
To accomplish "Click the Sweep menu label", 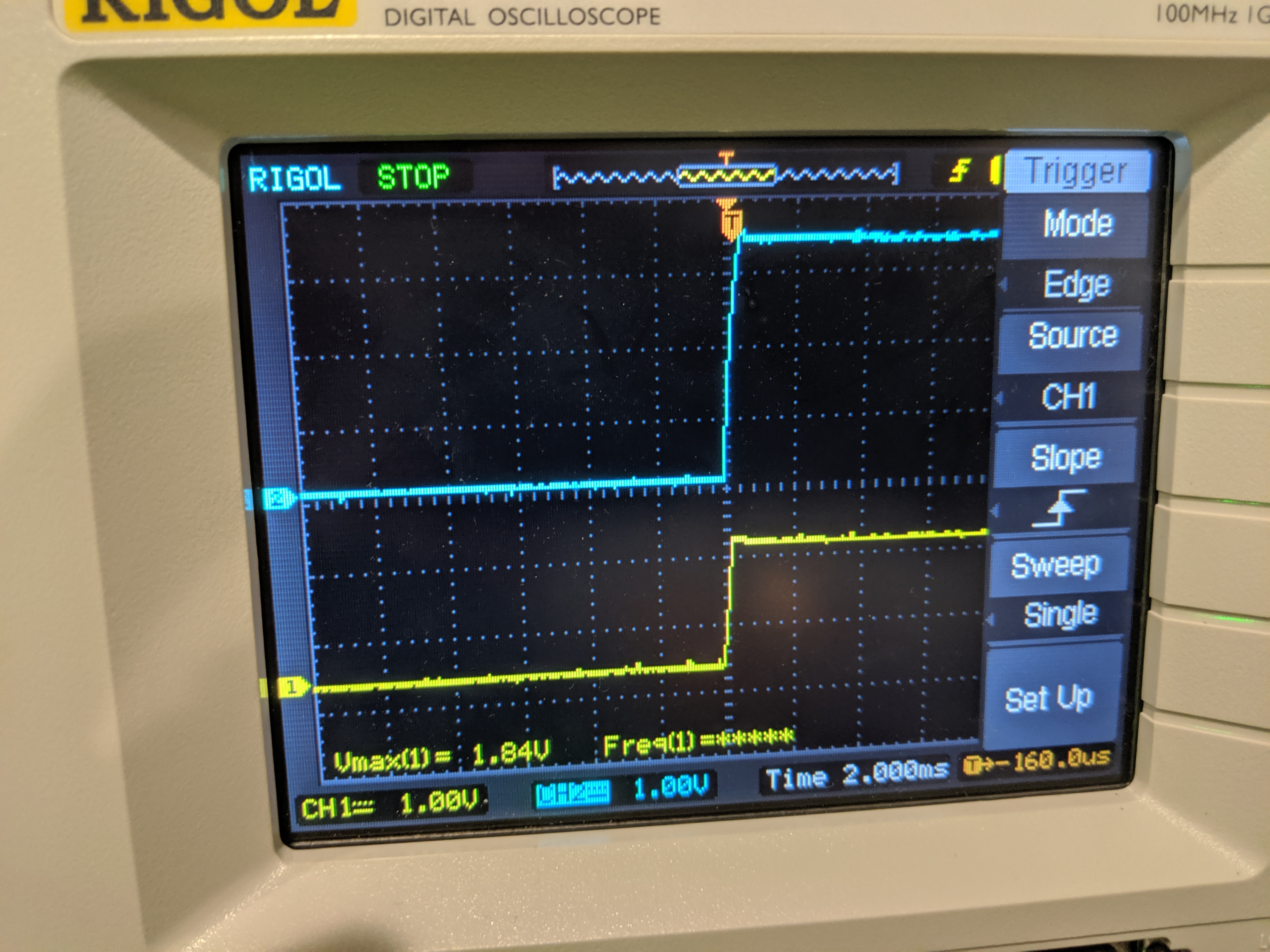I will (x=1056, y=565).
